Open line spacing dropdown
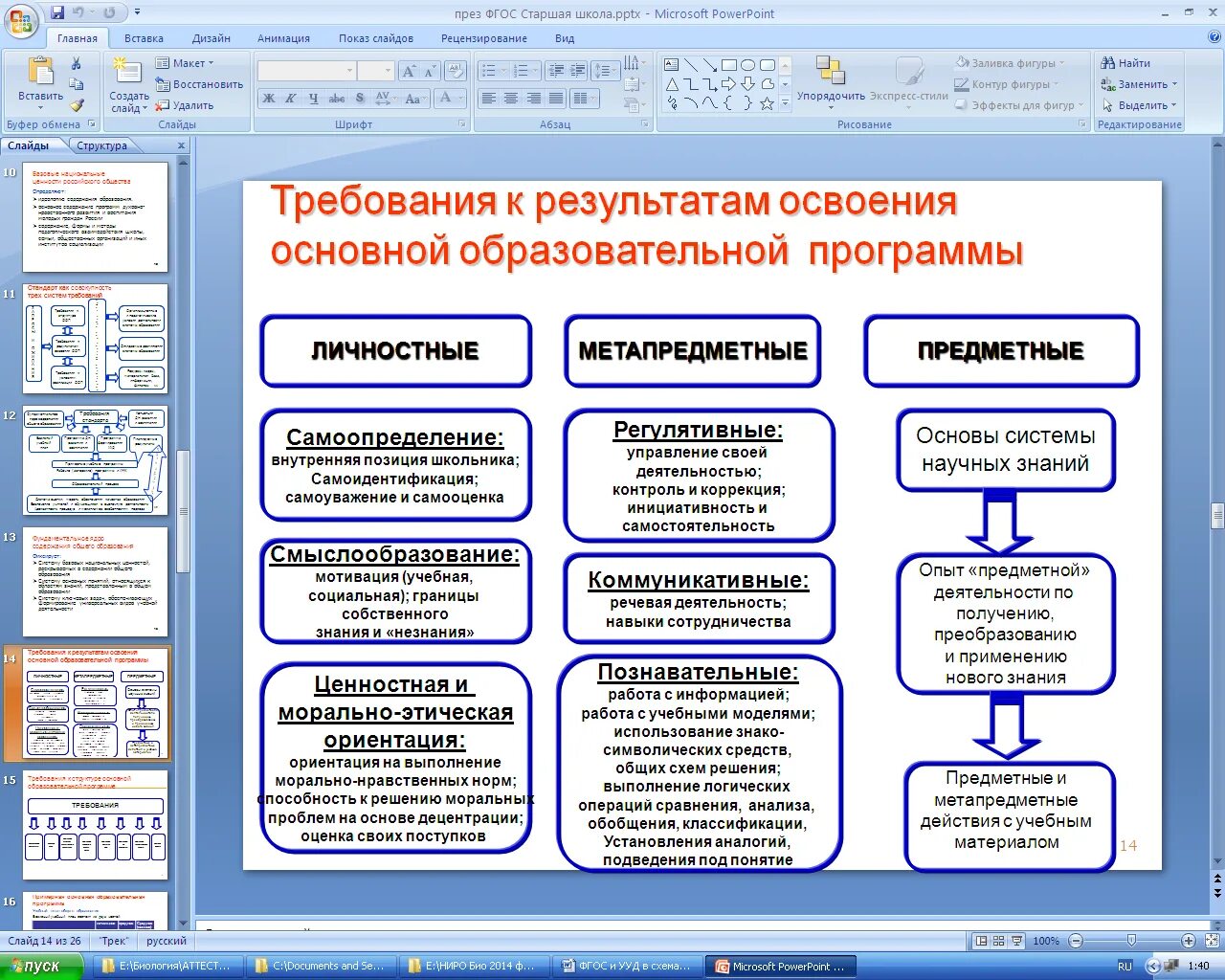This screenshot has width=1225, height=980. pyautogui.click(x=606, y=71)
